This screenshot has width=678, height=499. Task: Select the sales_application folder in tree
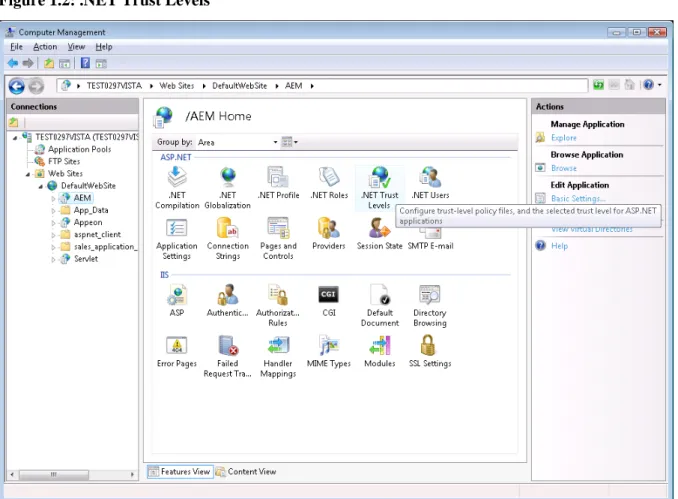click(105, 246)
